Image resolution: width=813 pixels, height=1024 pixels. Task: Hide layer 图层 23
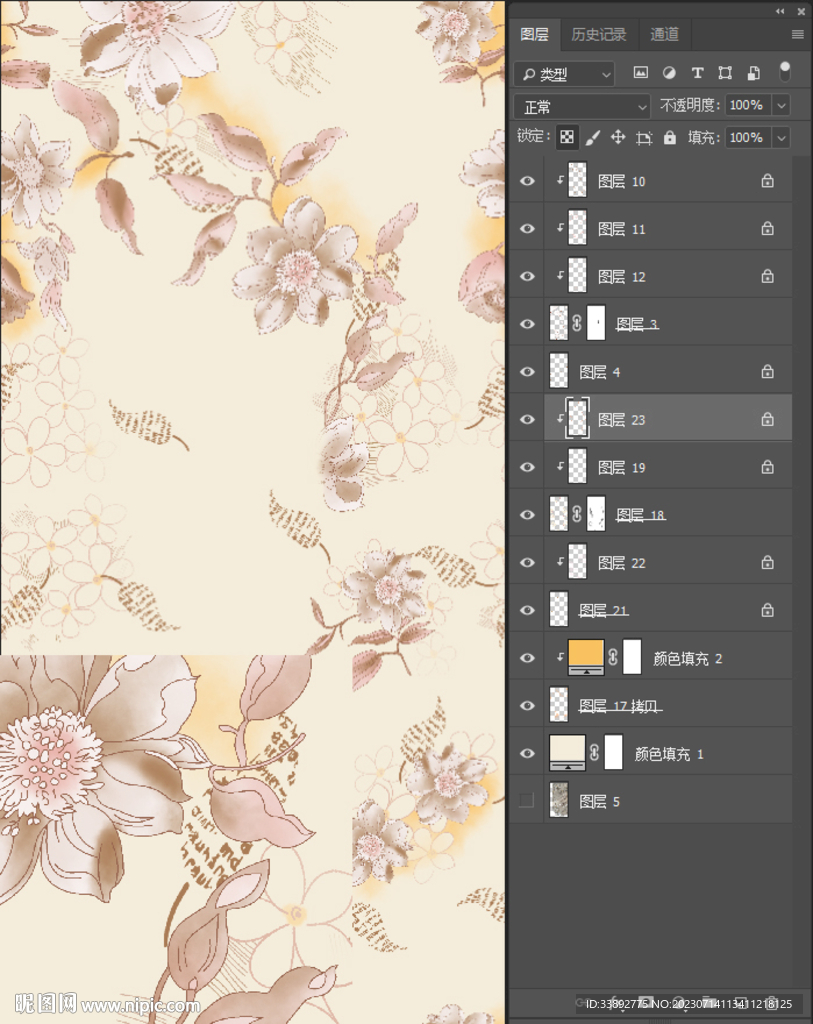[x=528, y=420]
